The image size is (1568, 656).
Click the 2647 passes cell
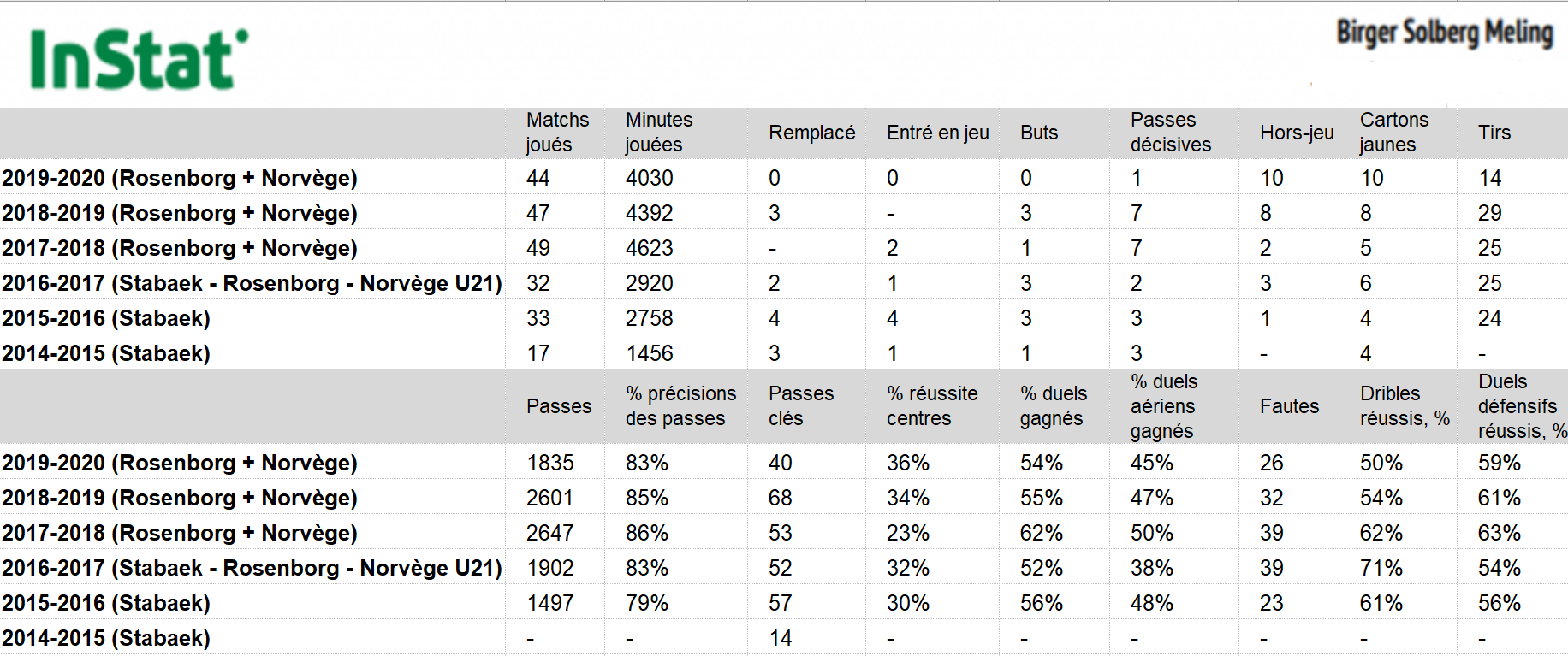[x=549, y=533]
